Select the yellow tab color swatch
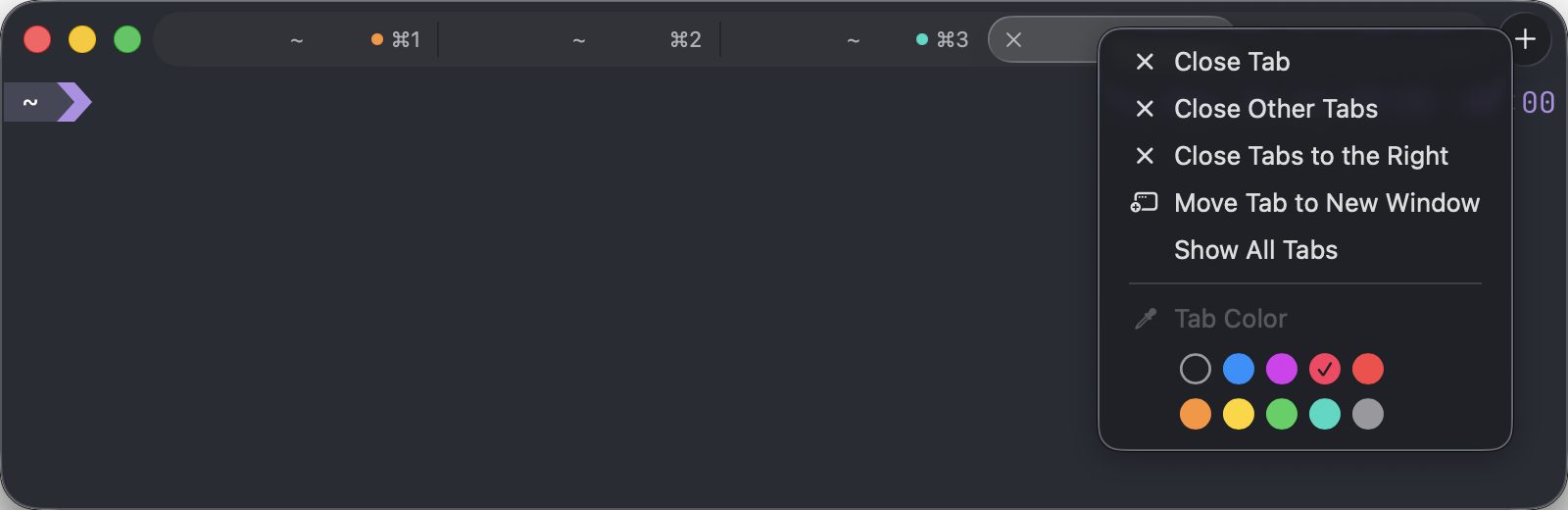The image size is (1568, 510). [x=1239, y=414]
